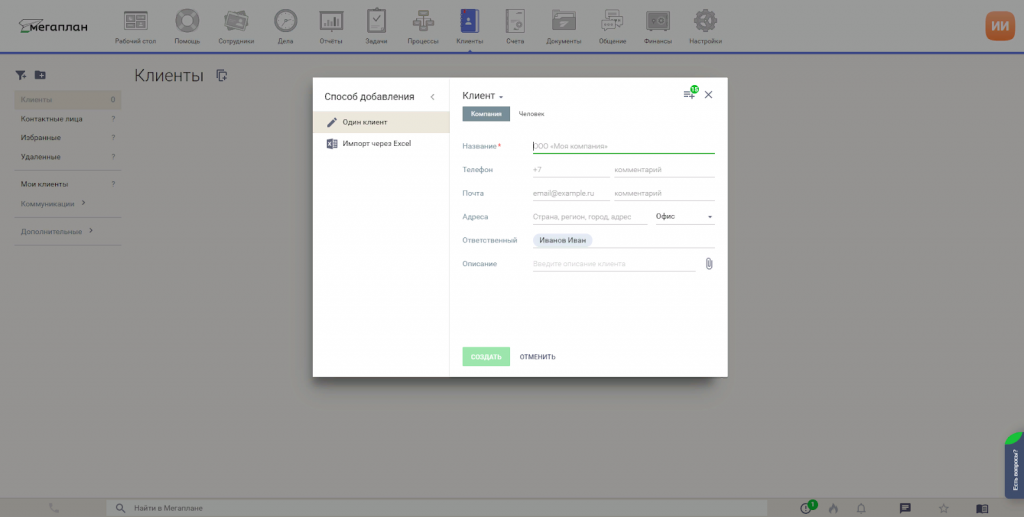Click the Отменить button
Screen dimensions: 1024x517
(537, 356)
